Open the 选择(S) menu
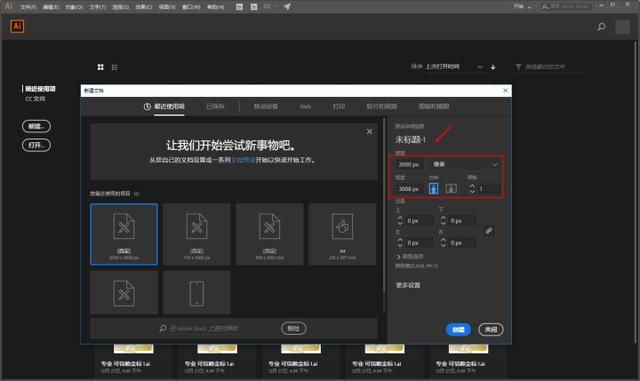The image size is (640, 381). coord(121,7)
